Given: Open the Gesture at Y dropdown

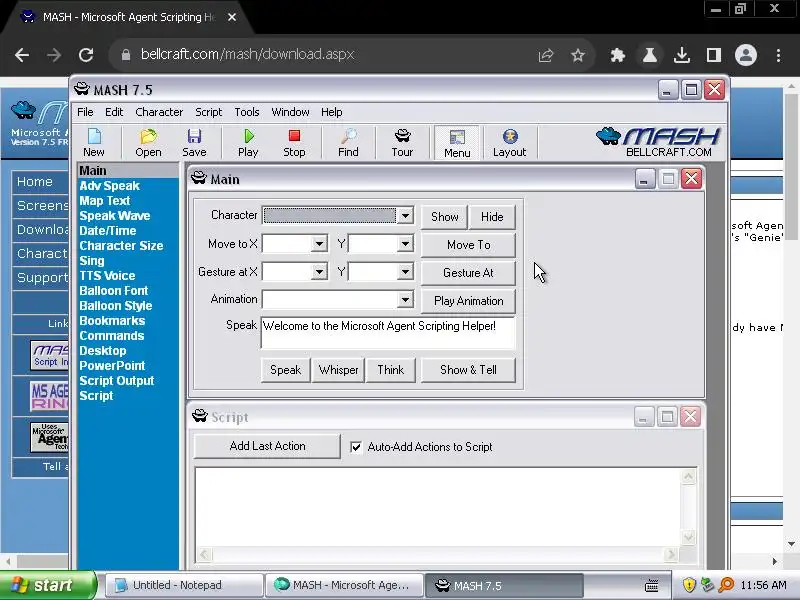Looking at the screenshot, I should pos(405,272).
